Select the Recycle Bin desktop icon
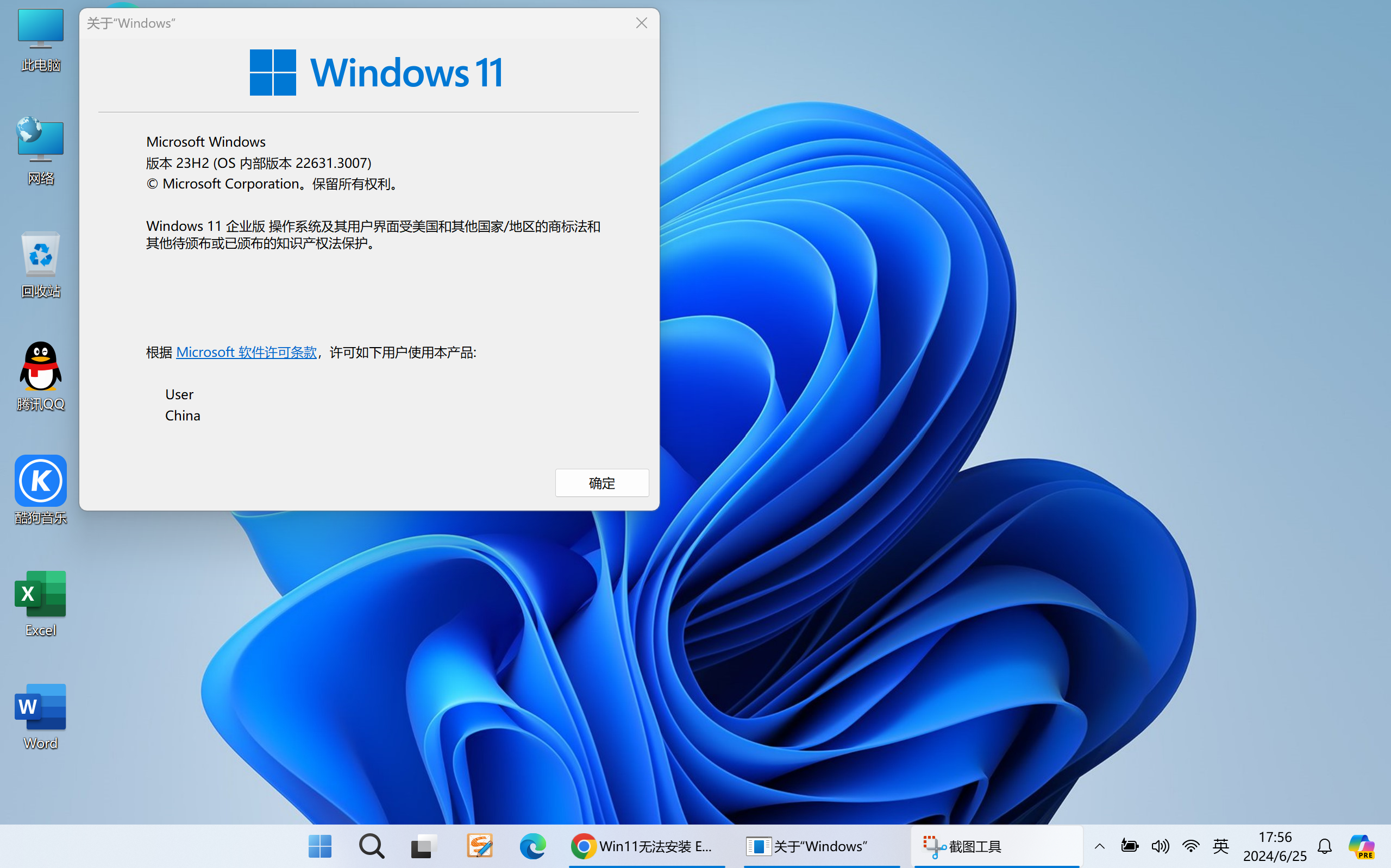 click(x=40, y=265)
